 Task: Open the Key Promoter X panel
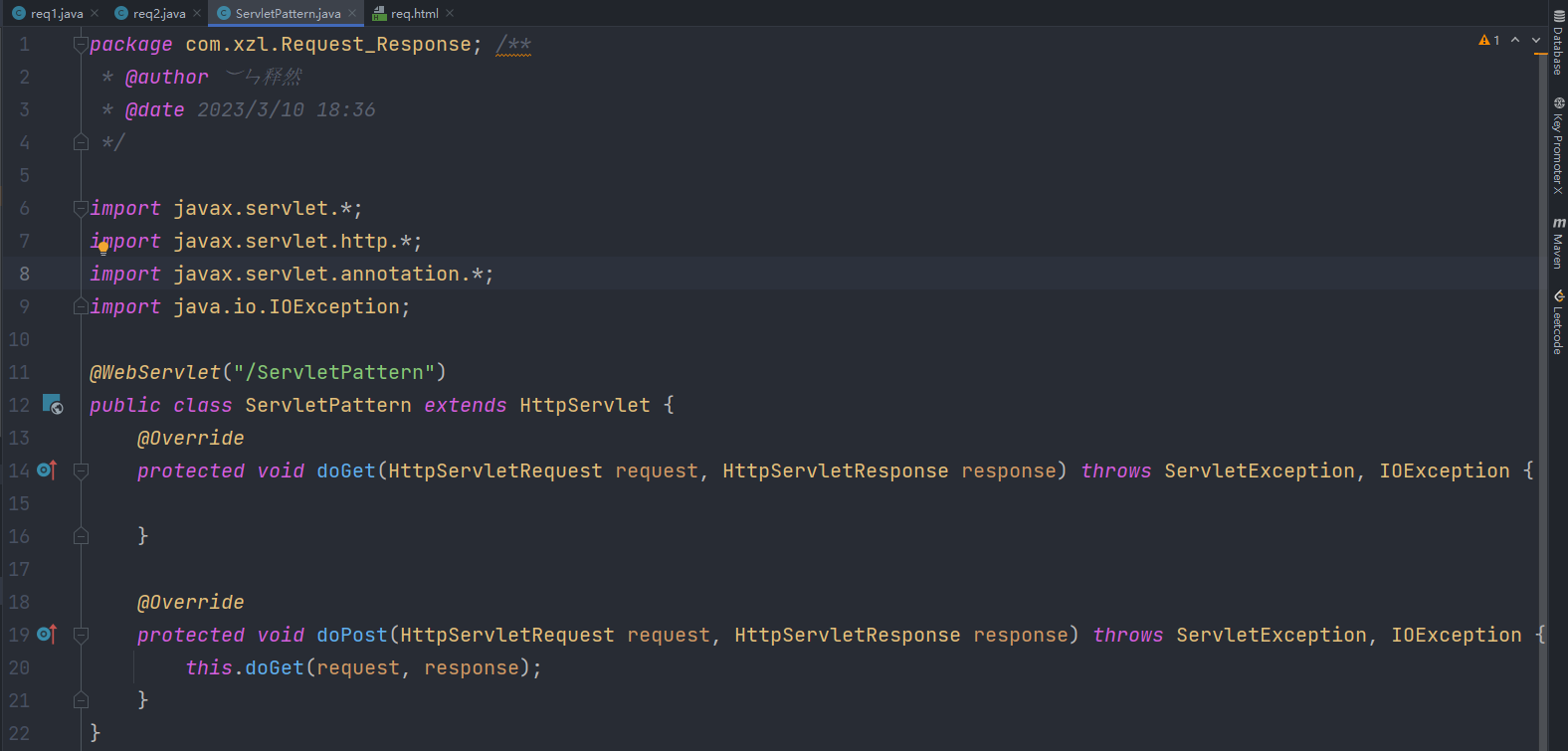point(1558,145)
